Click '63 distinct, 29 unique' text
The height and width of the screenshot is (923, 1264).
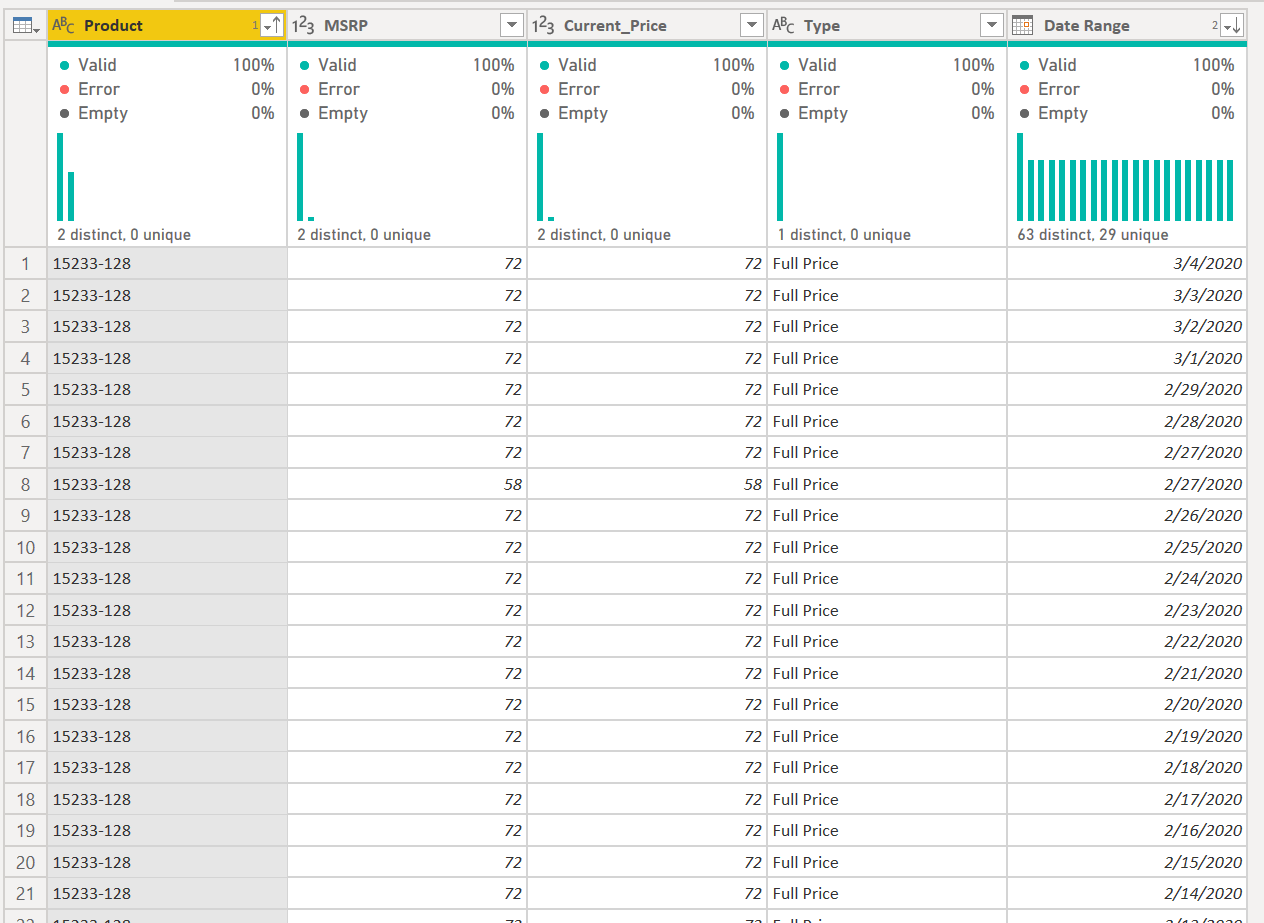[1093, 235]
